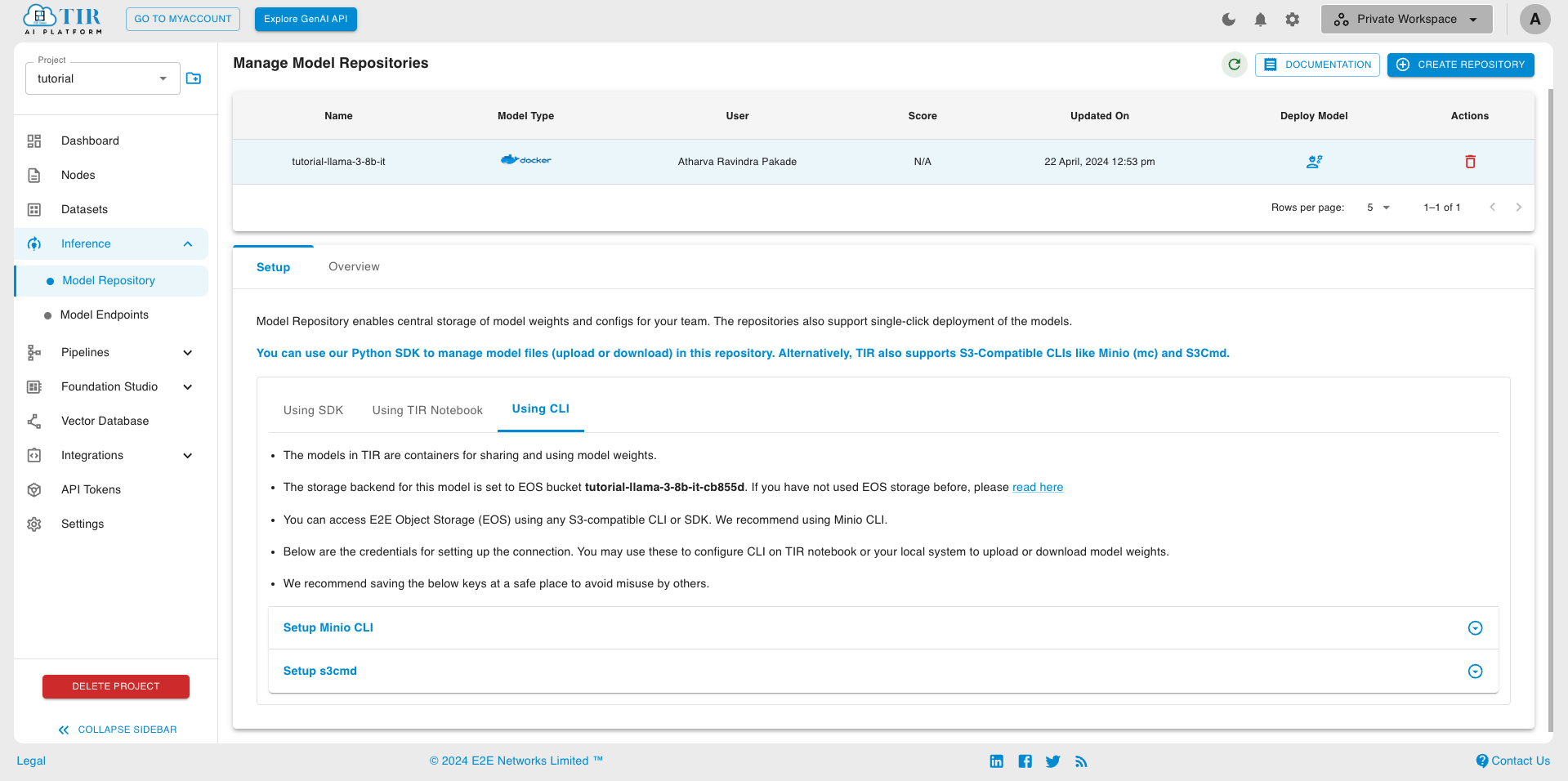Select the Using TIR Notebook tab

tap(427, 410)
